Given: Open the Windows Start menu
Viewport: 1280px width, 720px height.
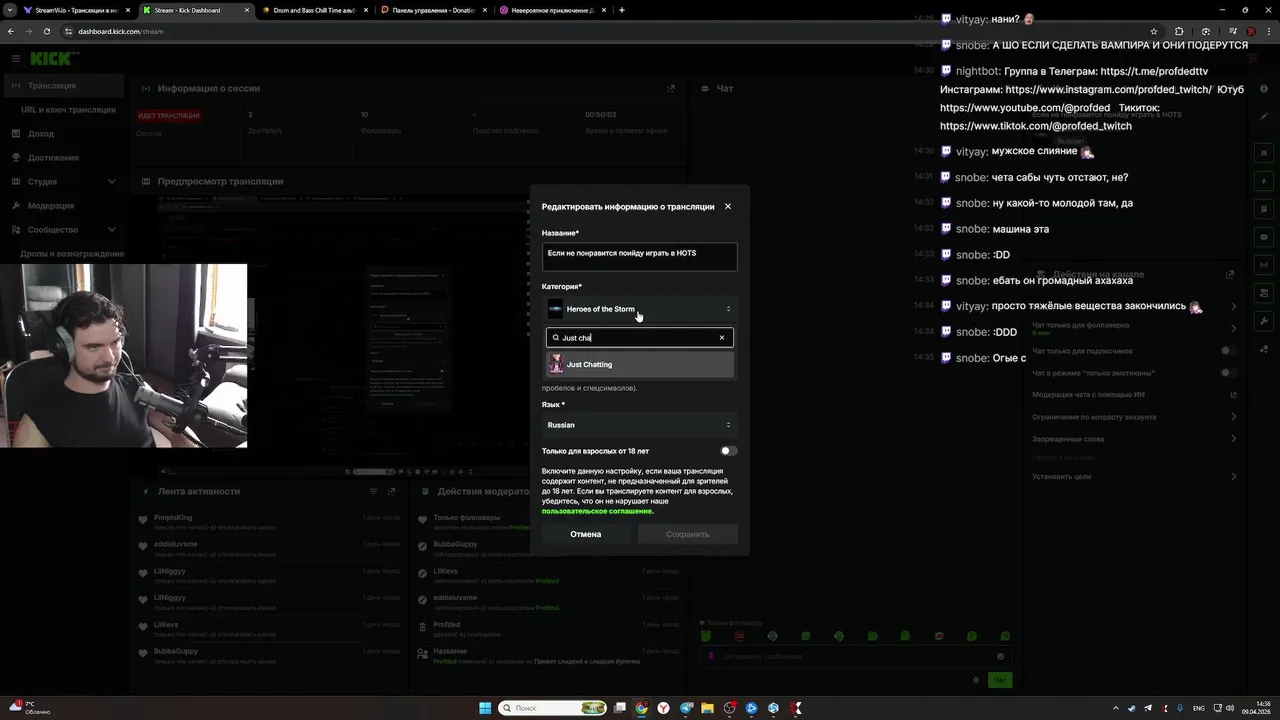Looking at the screenshot, I should (x=485, y=708).
